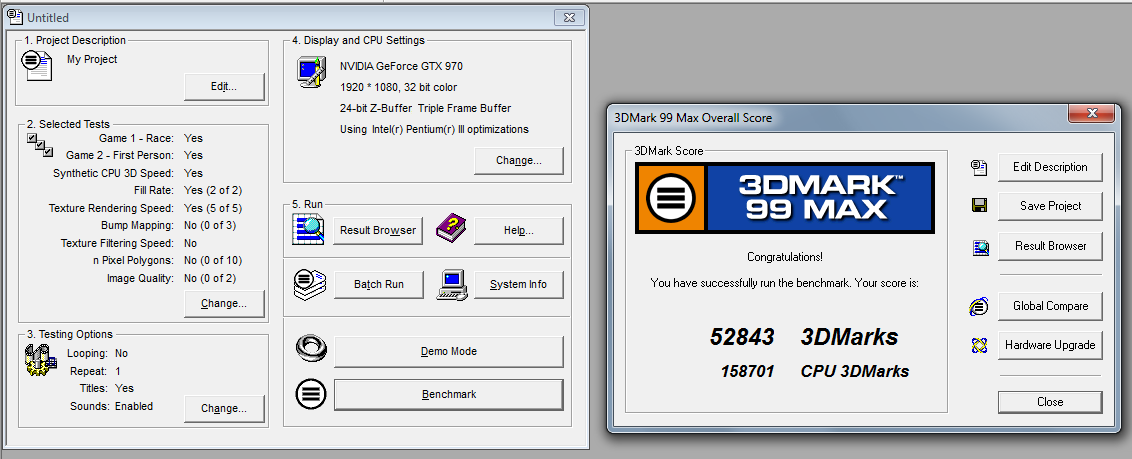Click Result Browser button in score dialog
This screenshot has width=1132, height=459.
pos(1050,246)
